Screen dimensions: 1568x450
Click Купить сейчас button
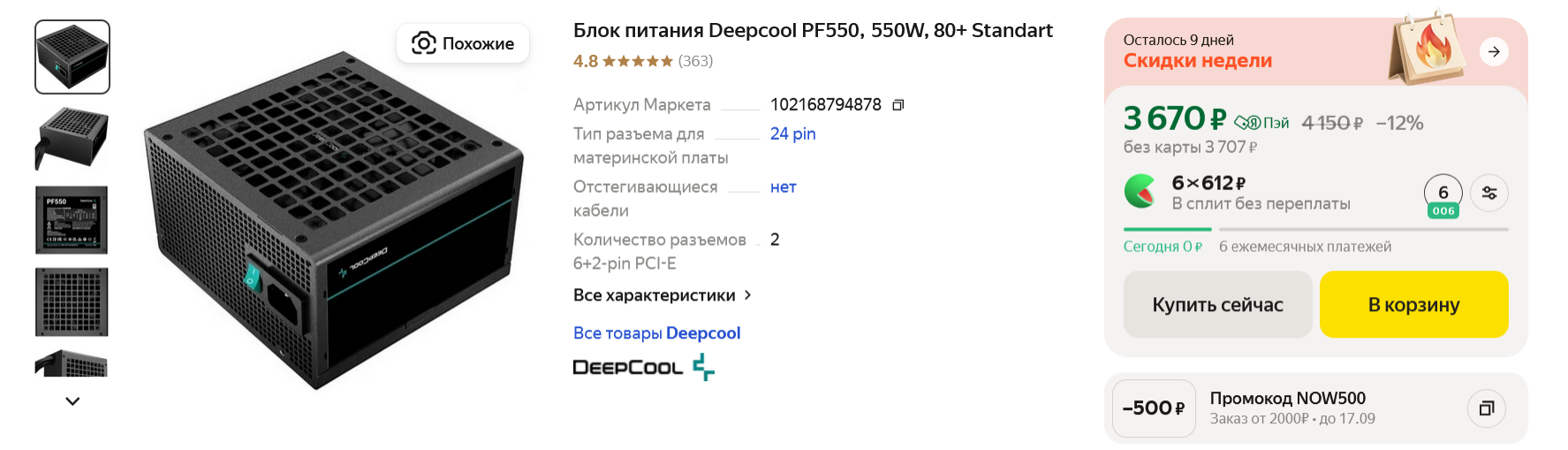(1217, 305)
